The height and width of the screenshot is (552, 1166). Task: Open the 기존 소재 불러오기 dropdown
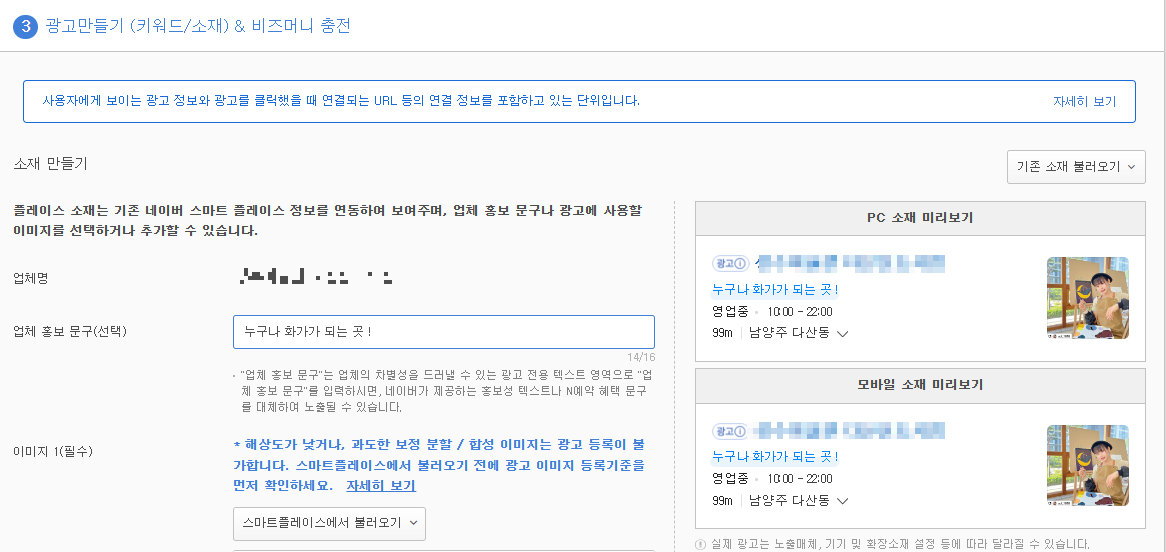[1076, 167]
